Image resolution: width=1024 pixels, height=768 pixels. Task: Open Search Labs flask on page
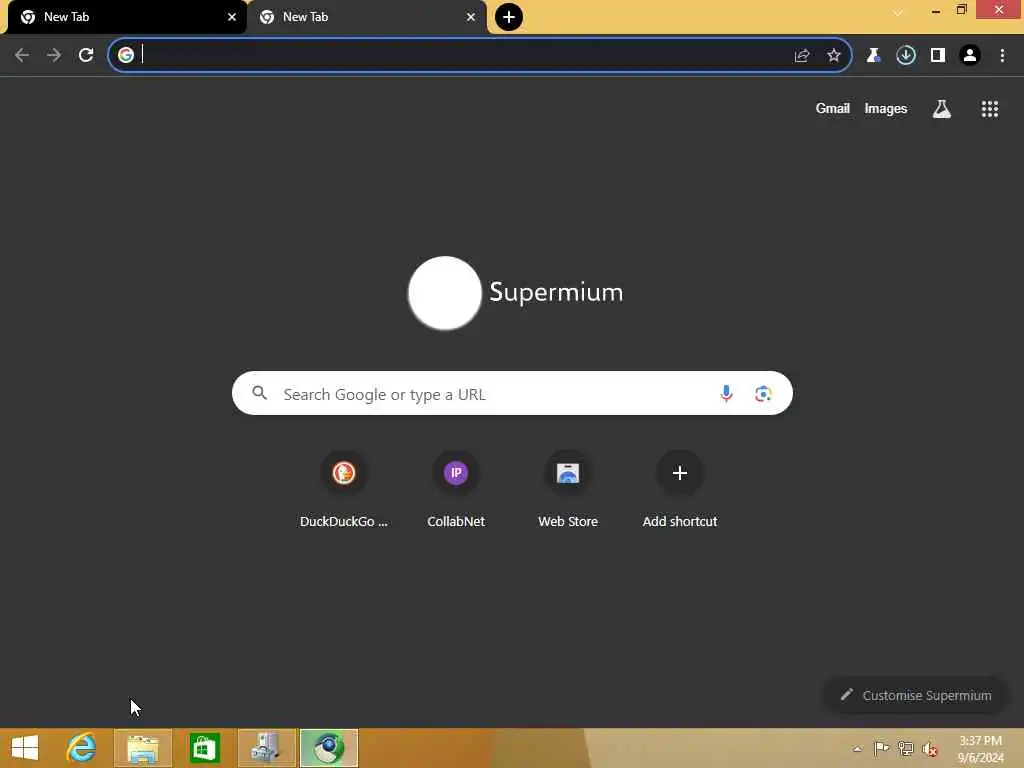pos(942,109)
